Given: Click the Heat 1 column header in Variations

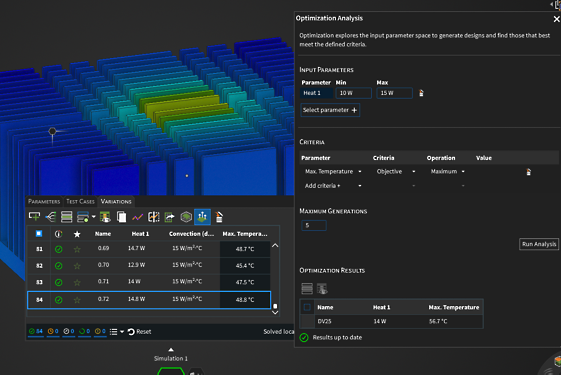Looking at the screenshot, I should tap(140, 234).
